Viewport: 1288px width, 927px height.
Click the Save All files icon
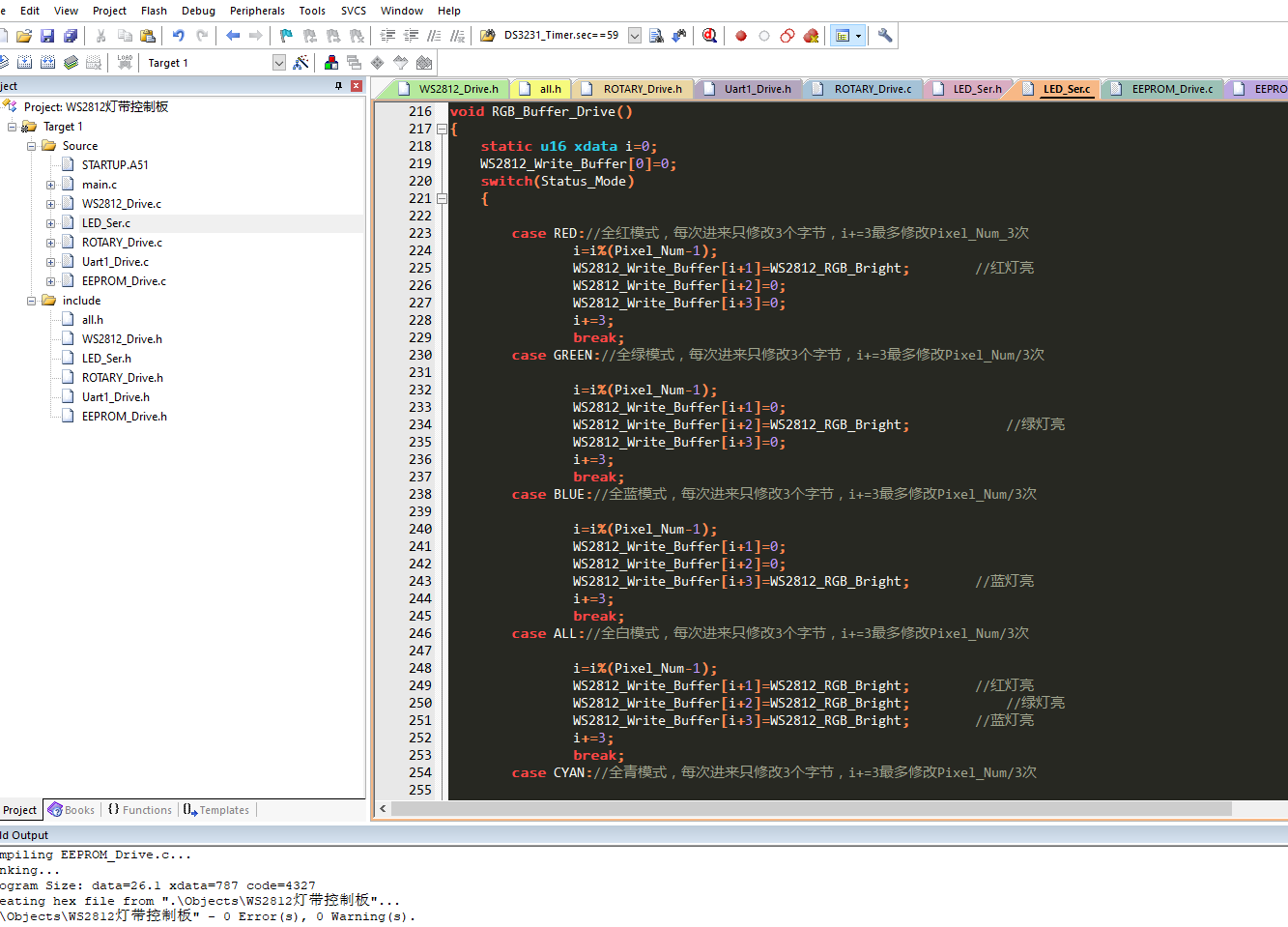(71, 36)
